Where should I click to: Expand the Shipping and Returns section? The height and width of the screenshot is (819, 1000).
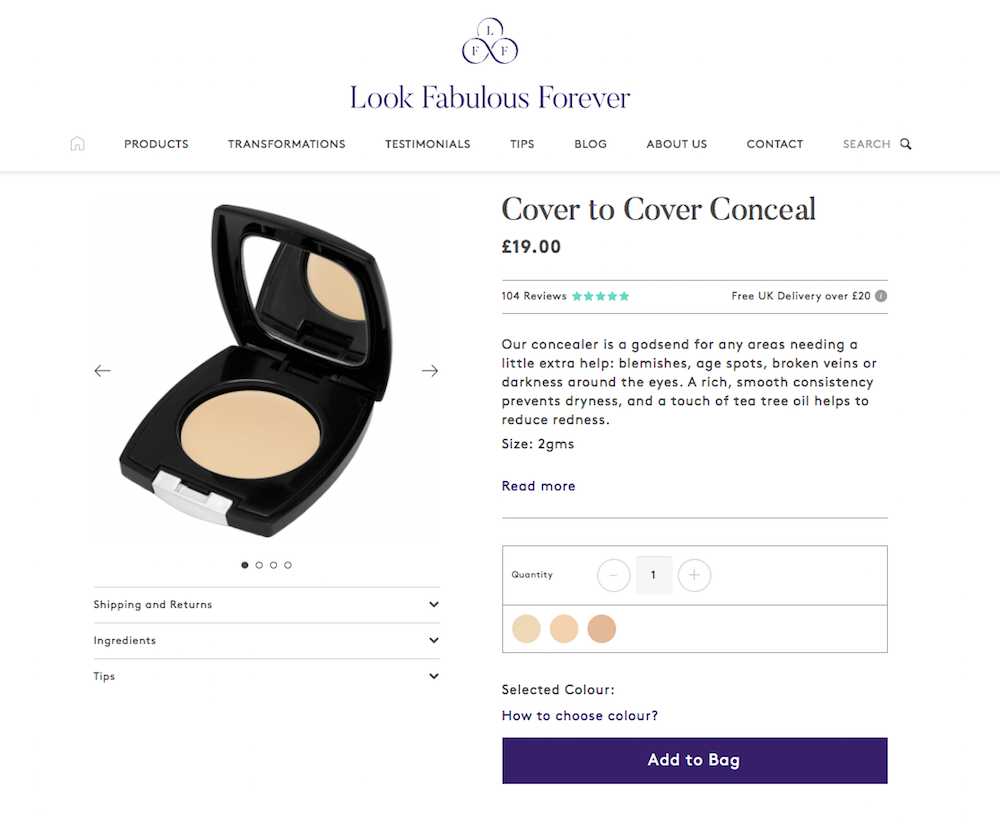[267, 605]
